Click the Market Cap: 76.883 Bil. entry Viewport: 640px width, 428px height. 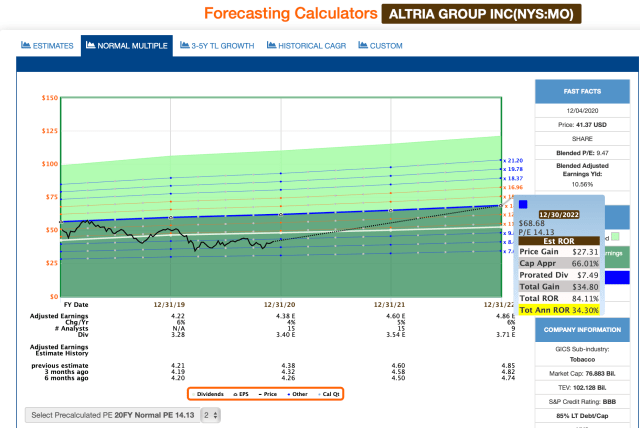582,373
